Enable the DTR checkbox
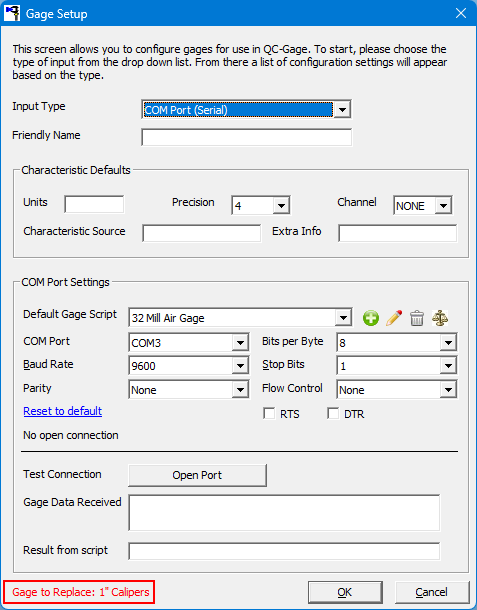Viewport: 477px width, 610px height. [333, 413]
